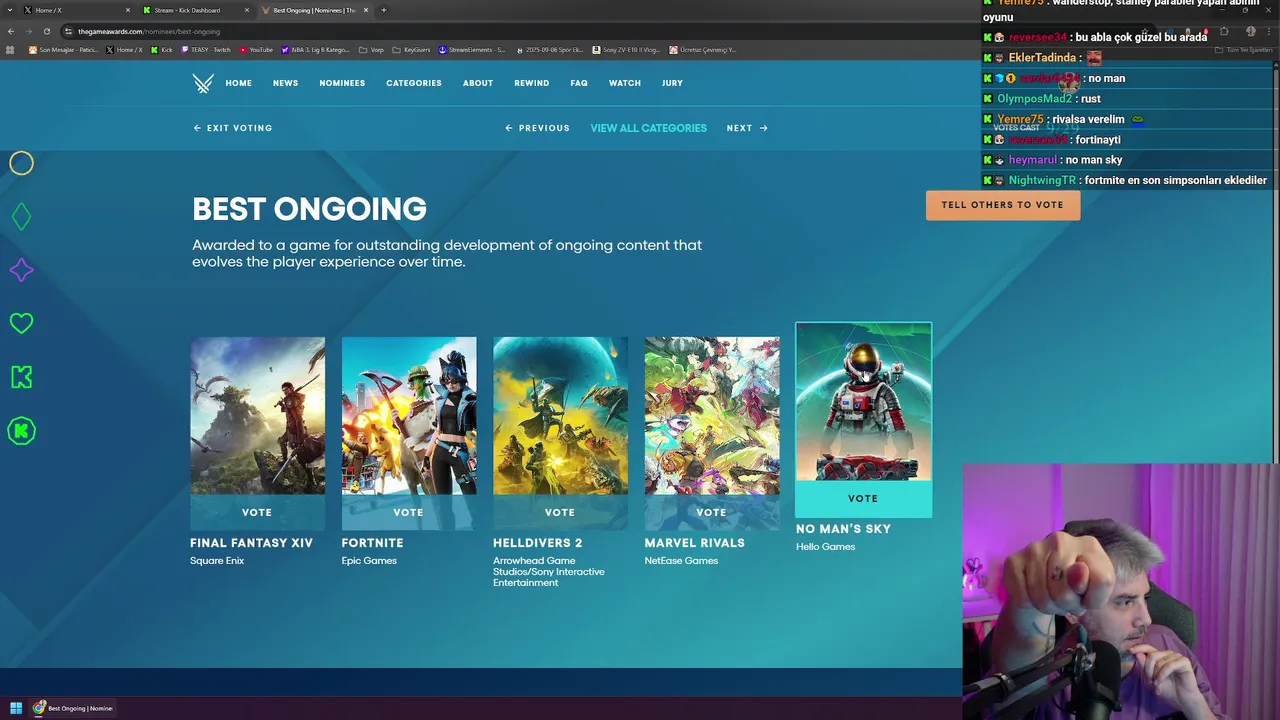Open the ABOUT navigation item
Viewport: 1280px width, 720px height.
point(477,83)
